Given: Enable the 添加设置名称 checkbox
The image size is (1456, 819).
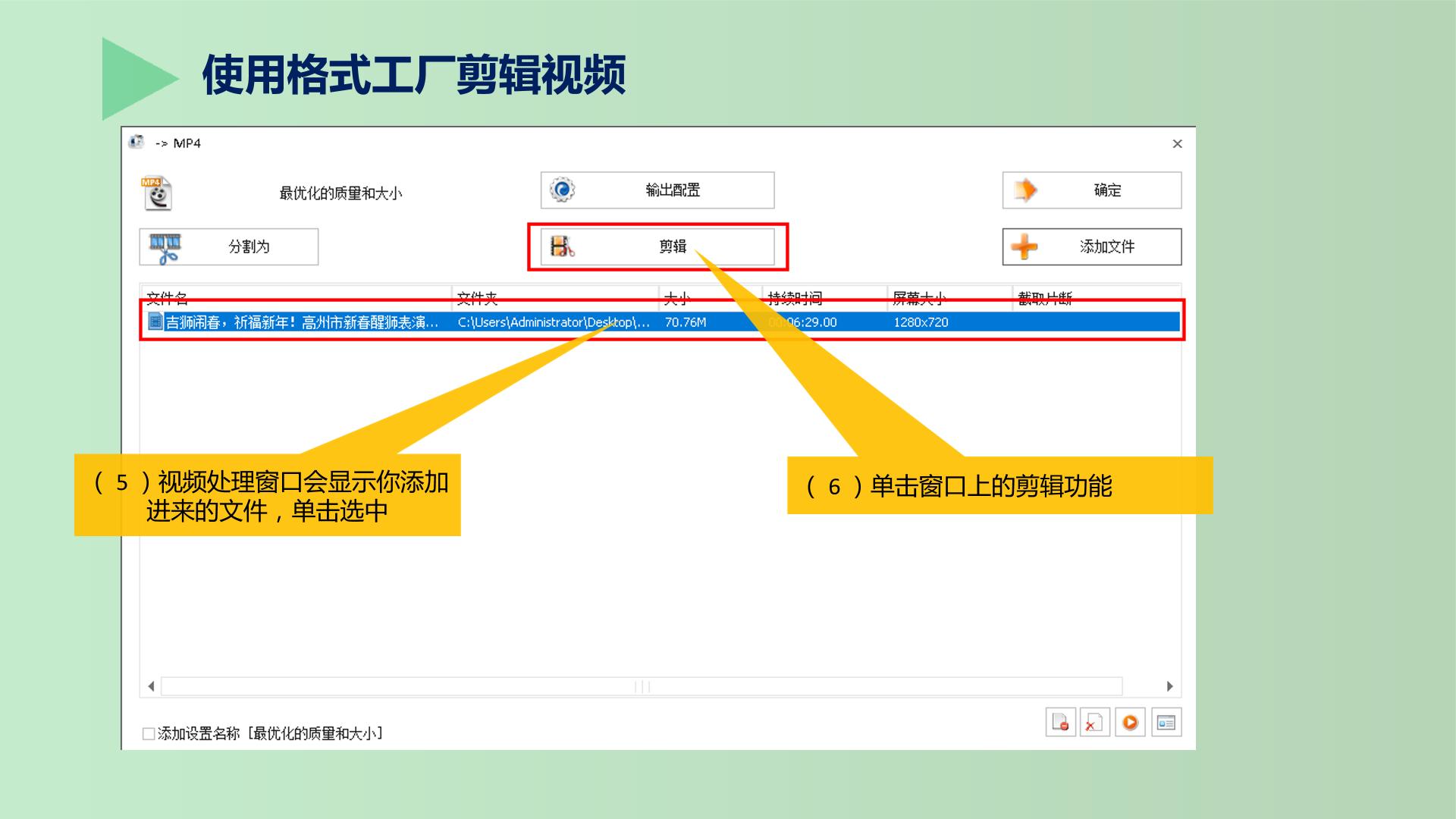Looking at the screenshot, I should 149,733.
